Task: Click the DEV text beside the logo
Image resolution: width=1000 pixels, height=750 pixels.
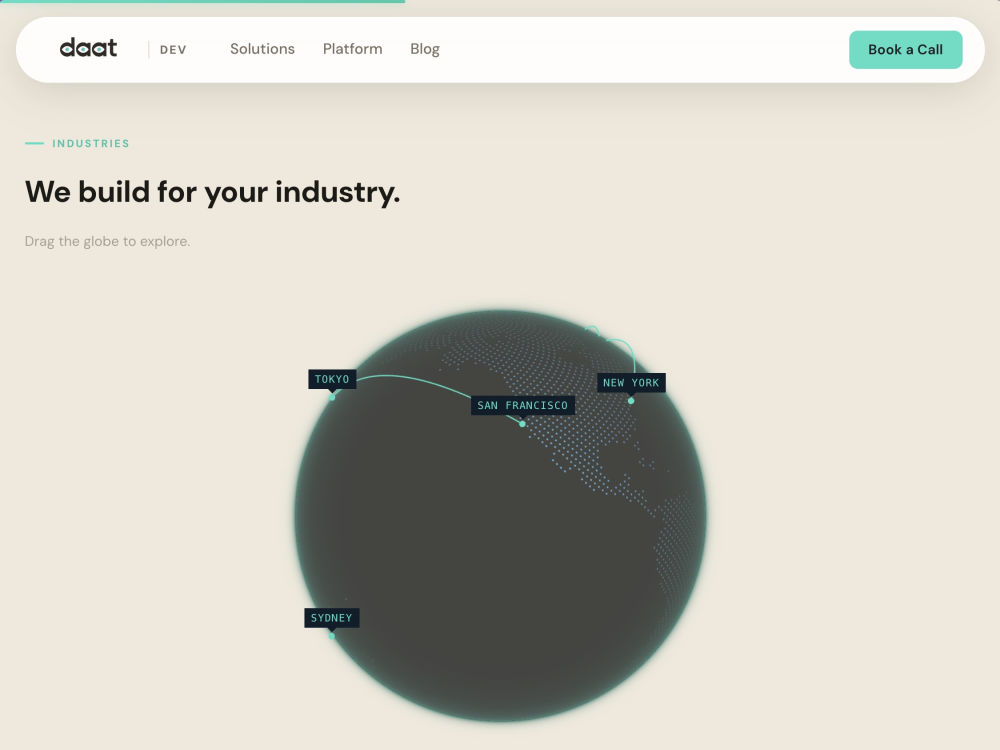Action: pos(173,50)
